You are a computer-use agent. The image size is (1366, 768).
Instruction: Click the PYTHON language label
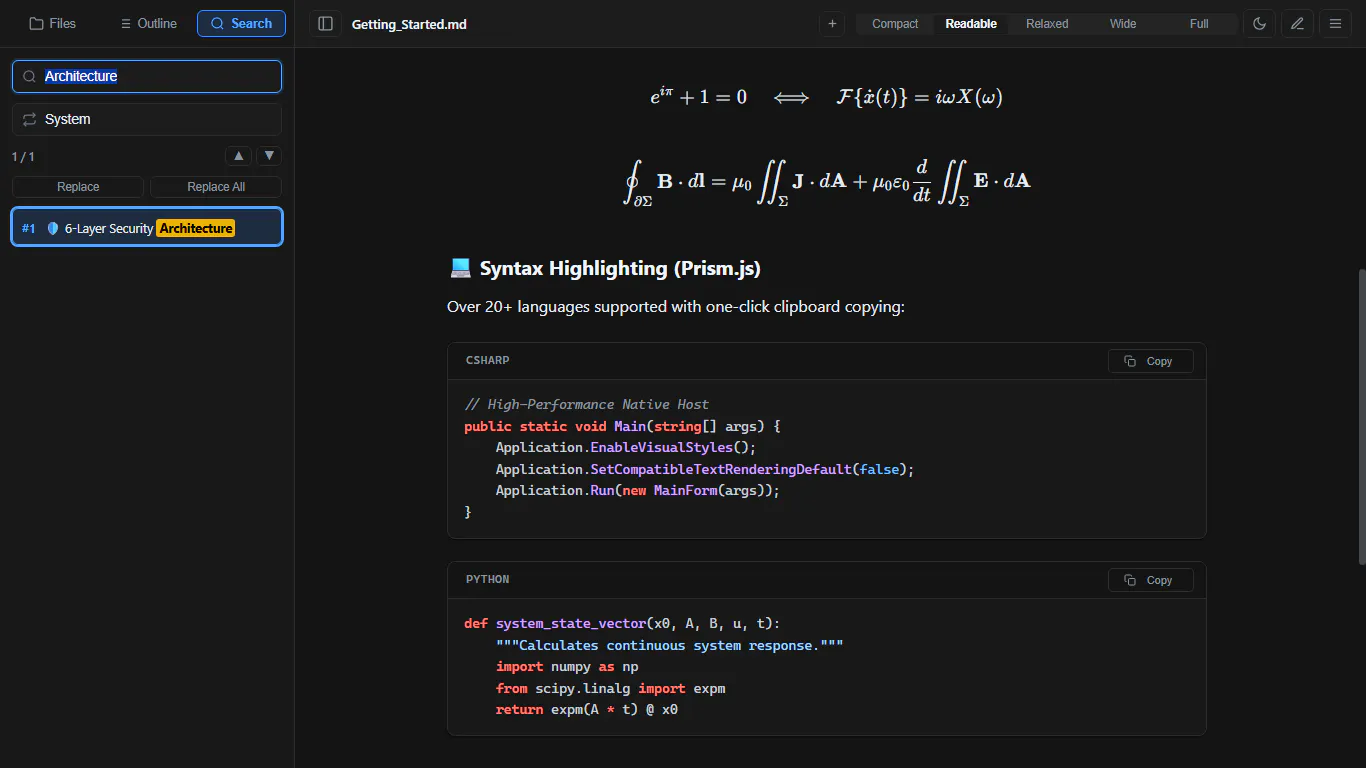(x=487, y=579)
